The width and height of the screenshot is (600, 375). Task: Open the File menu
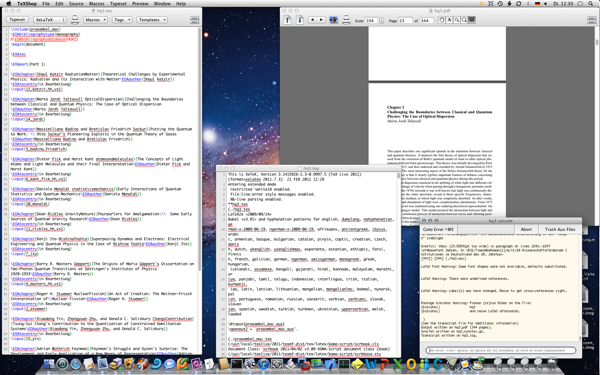[46, 3]
